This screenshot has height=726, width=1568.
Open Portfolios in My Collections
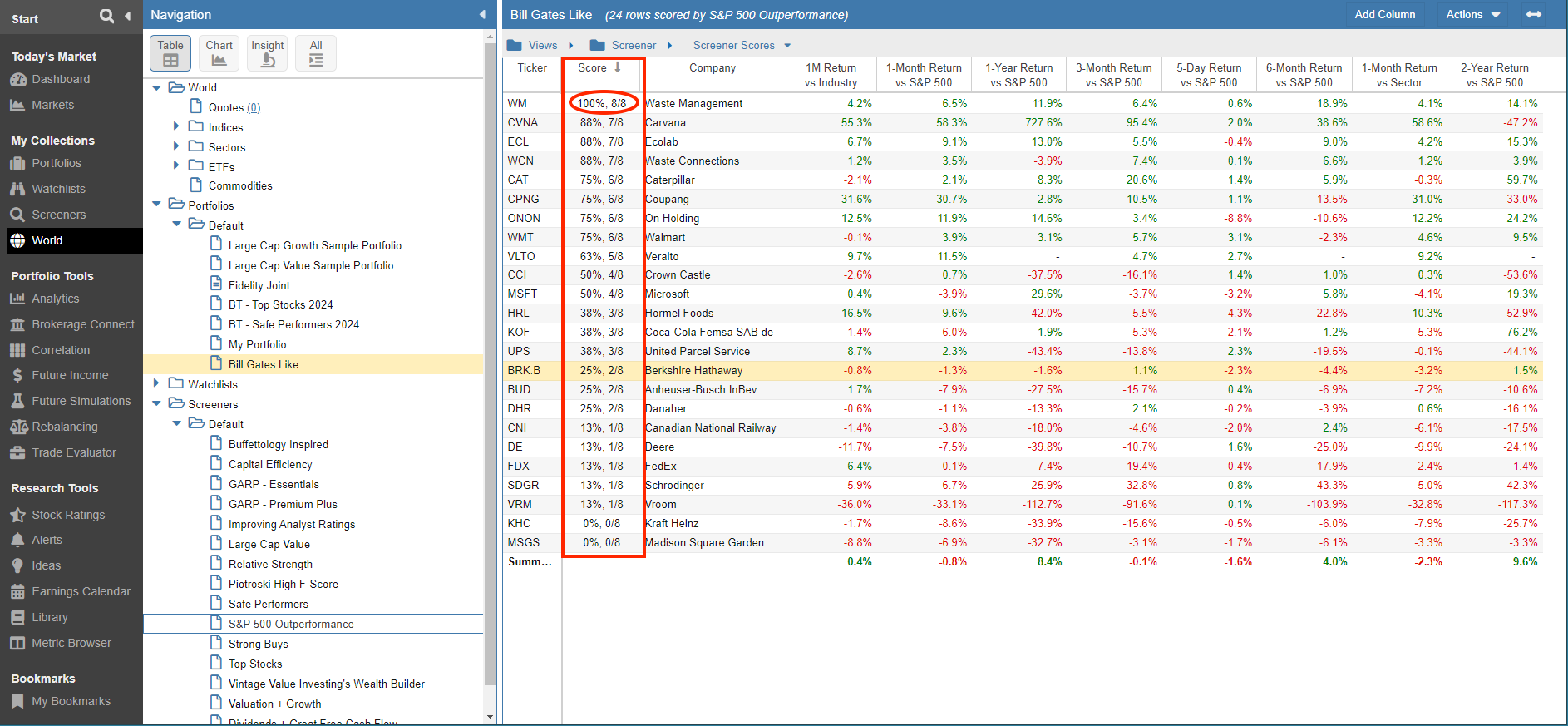pyautogui.click(x=57, y=163)
